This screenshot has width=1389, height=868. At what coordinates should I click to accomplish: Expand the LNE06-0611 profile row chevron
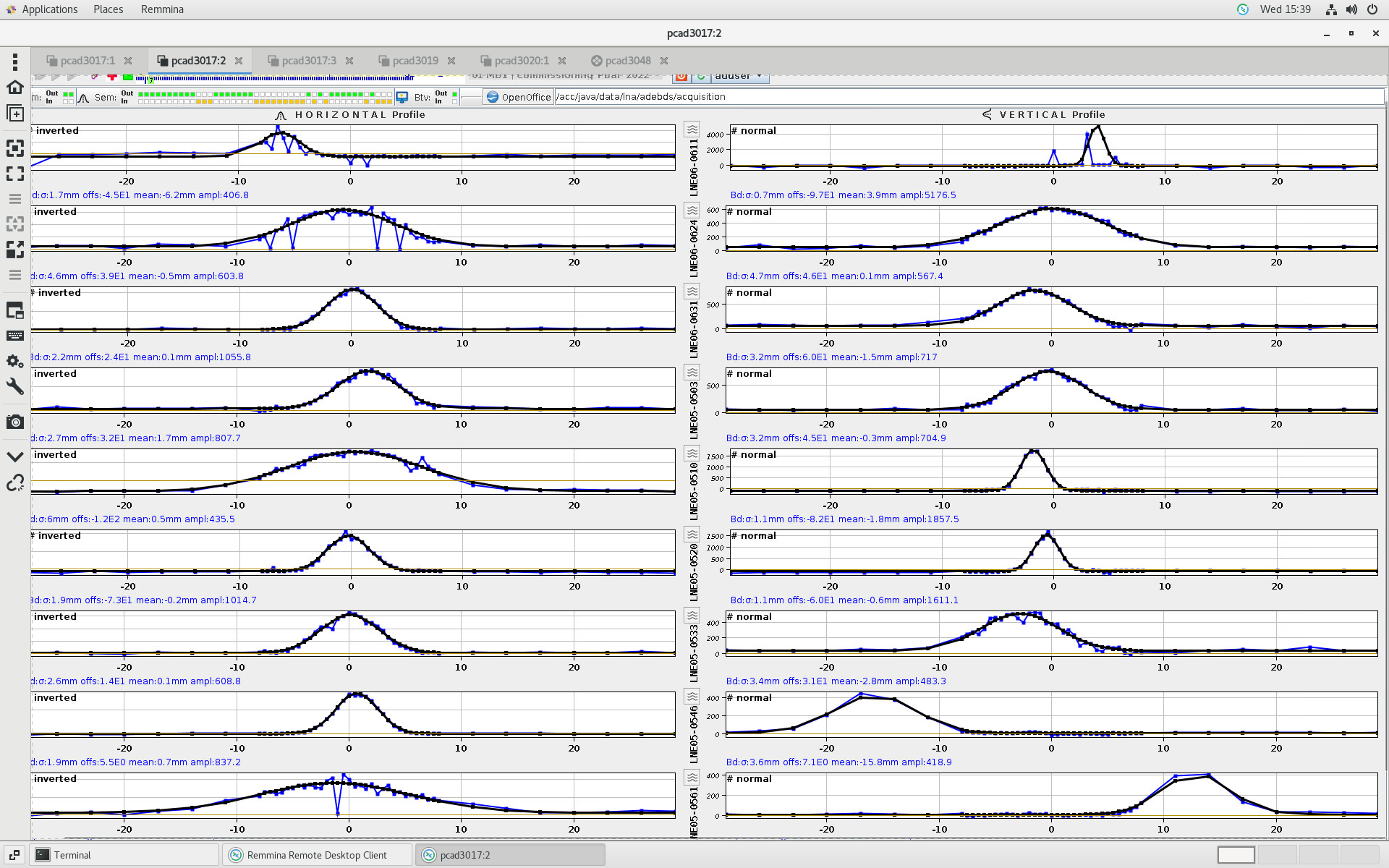[692, 129]
